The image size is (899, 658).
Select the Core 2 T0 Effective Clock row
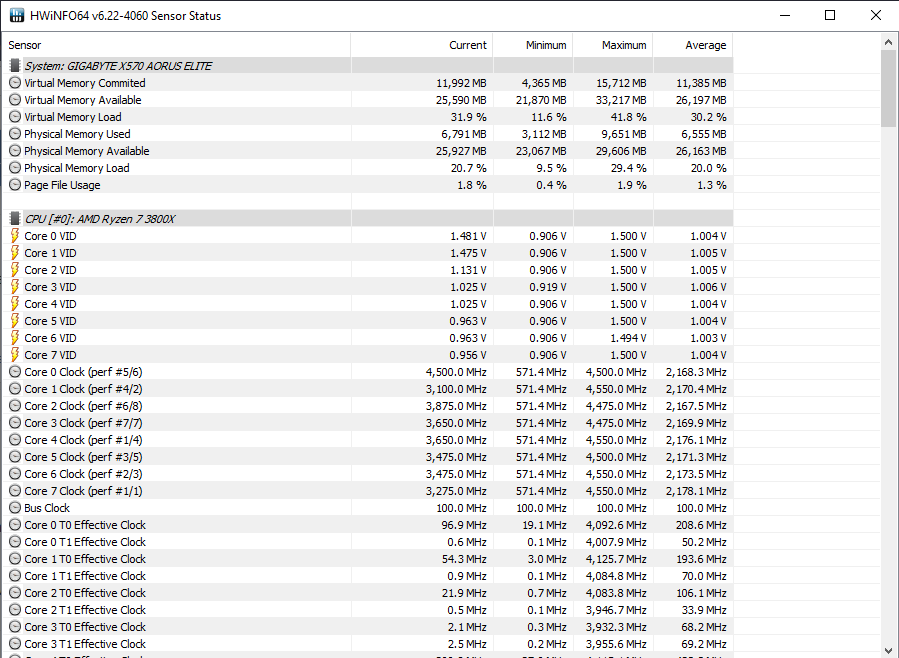[x=368, y=593]
